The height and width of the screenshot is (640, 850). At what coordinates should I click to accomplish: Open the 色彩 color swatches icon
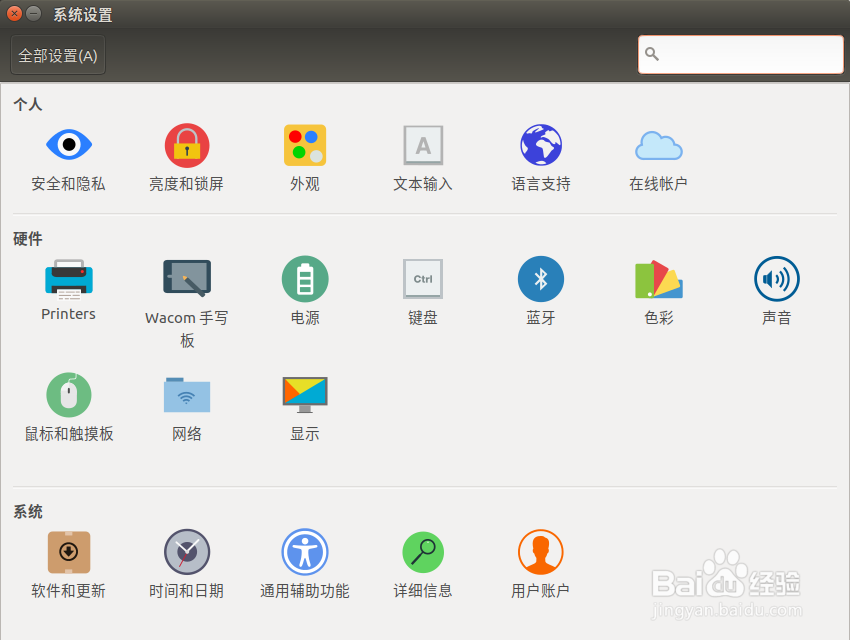click(659, 279)
